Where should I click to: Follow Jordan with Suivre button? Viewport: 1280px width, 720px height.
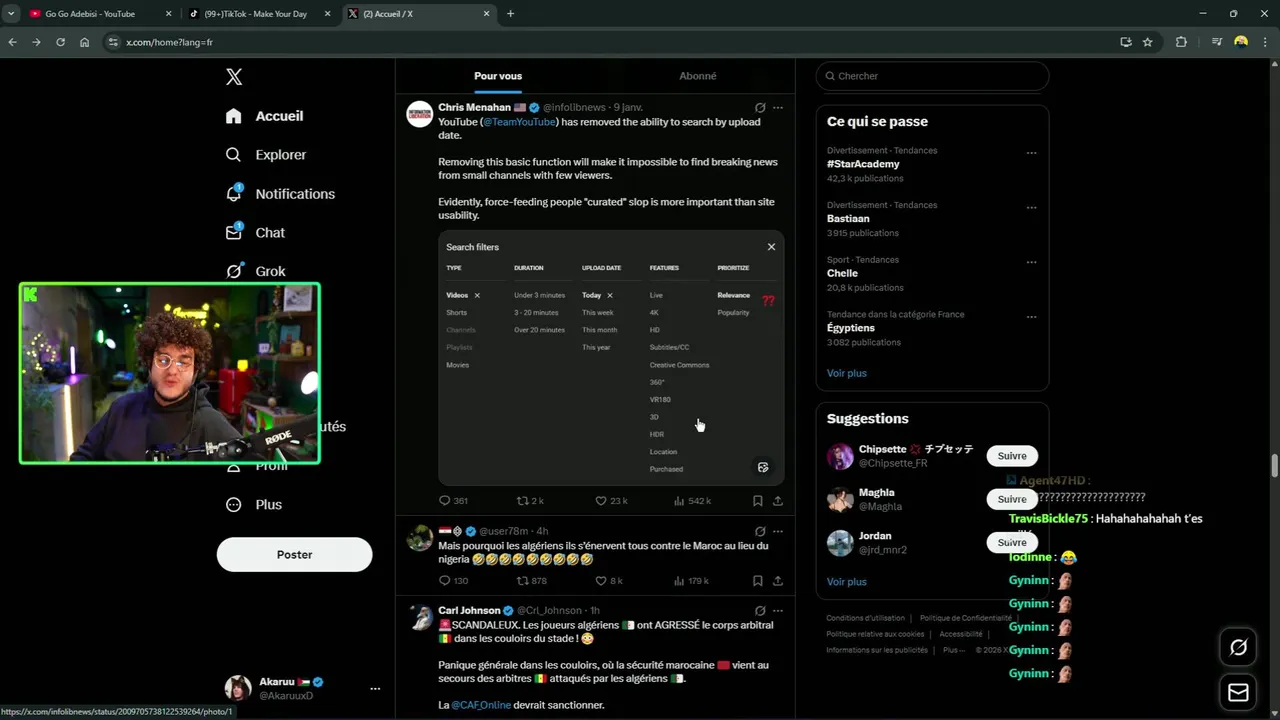point(1012,542)
